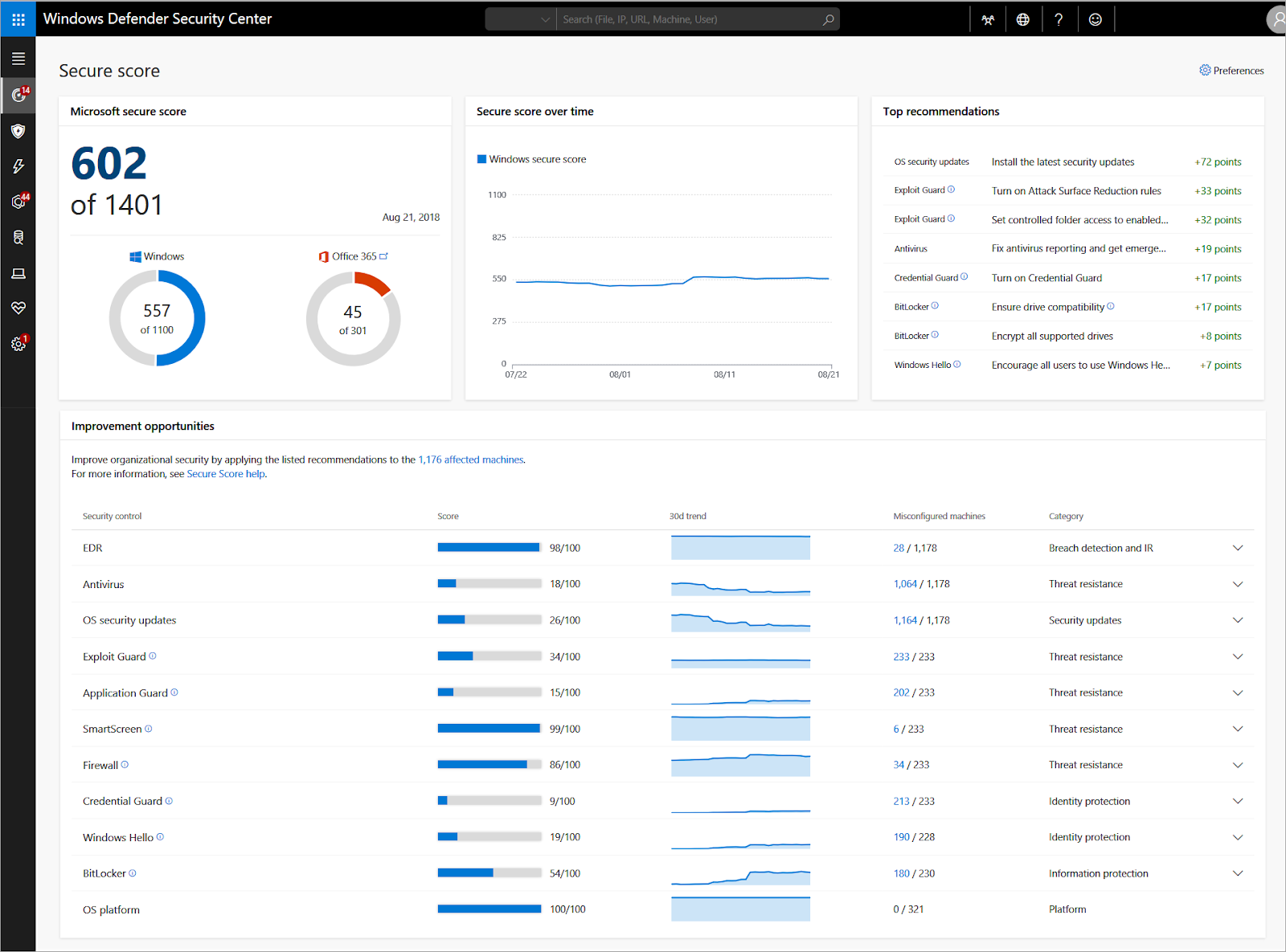Image resolution: width=1286 pixels, height=952 pixels.
Task: Open the Secure Score help link
Action: coord(225,473)
